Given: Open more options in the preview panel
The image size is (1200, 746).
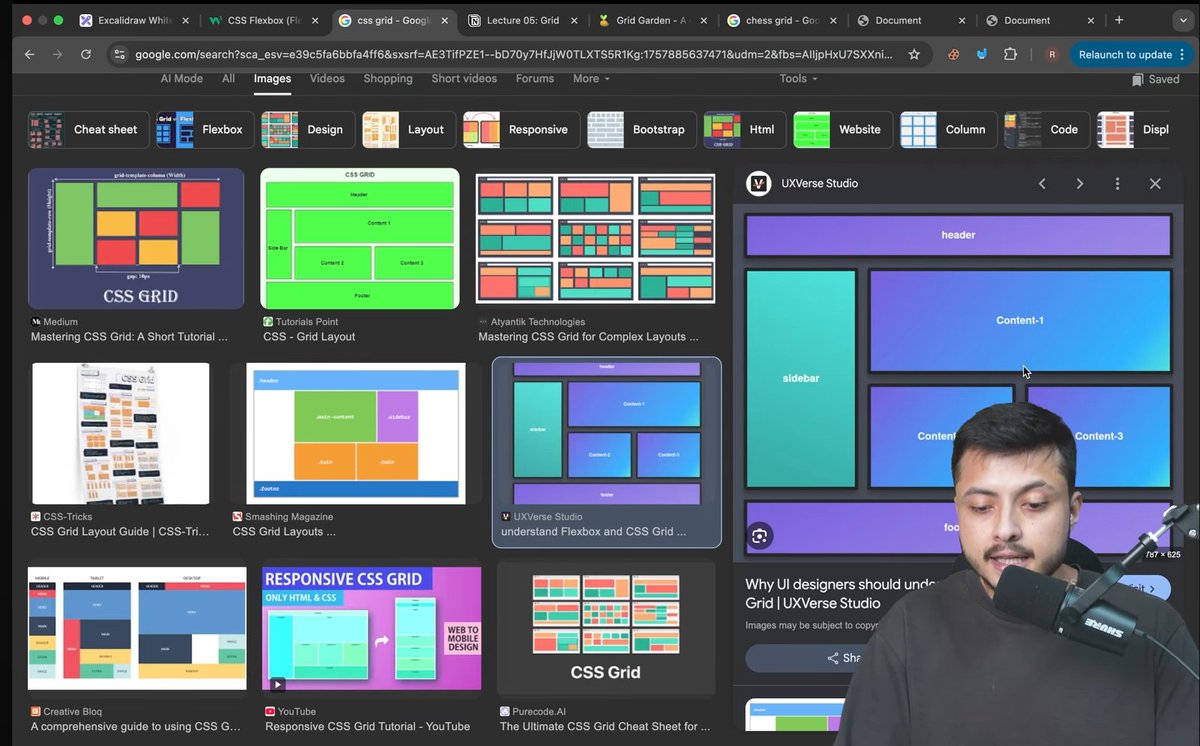Looking at the screenshot, I should [x=1117, y=184].
